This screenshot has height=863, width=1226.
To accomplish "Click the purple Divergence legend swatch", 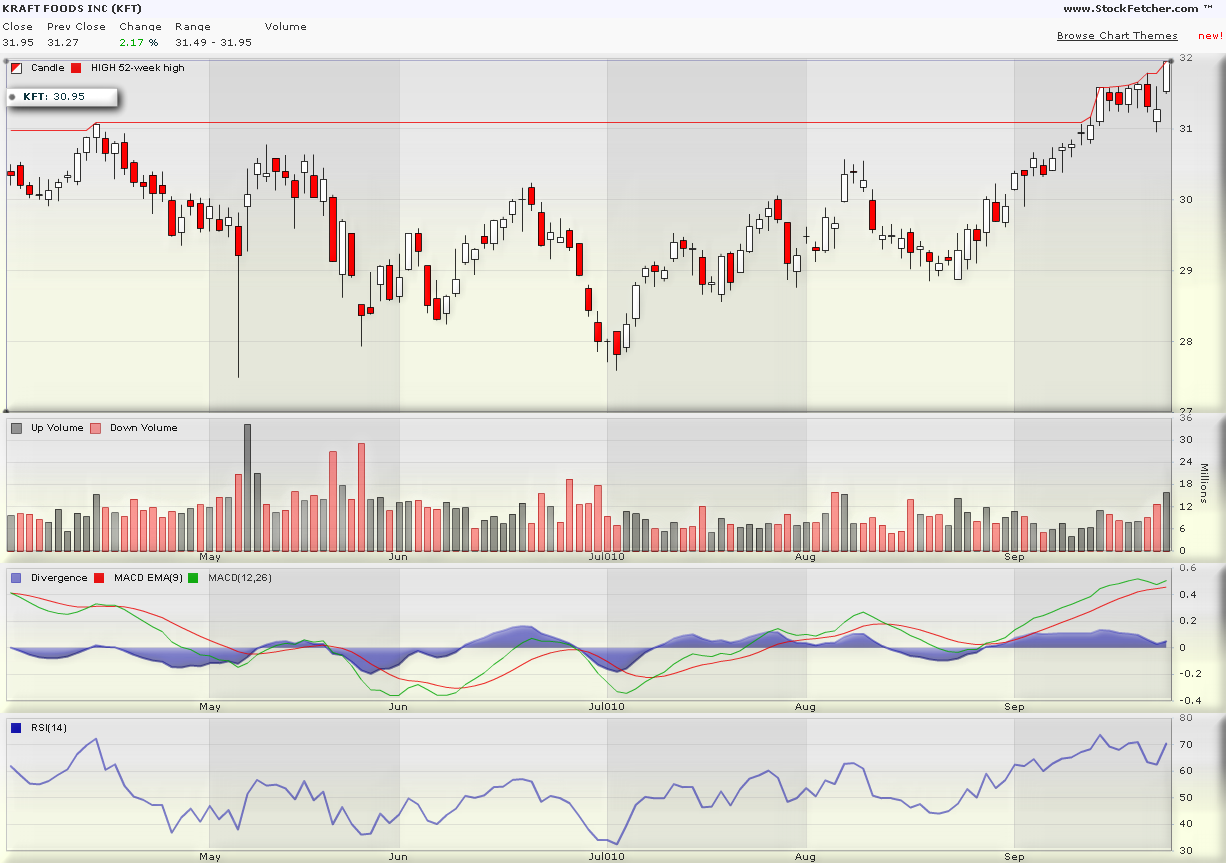I will coord(17,578).
